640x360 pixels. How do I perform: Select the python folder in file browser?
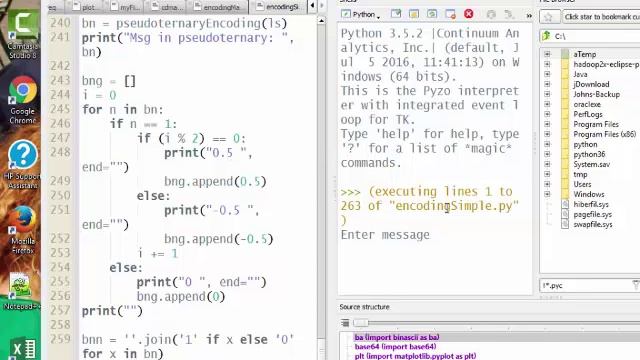click(585, 144)
